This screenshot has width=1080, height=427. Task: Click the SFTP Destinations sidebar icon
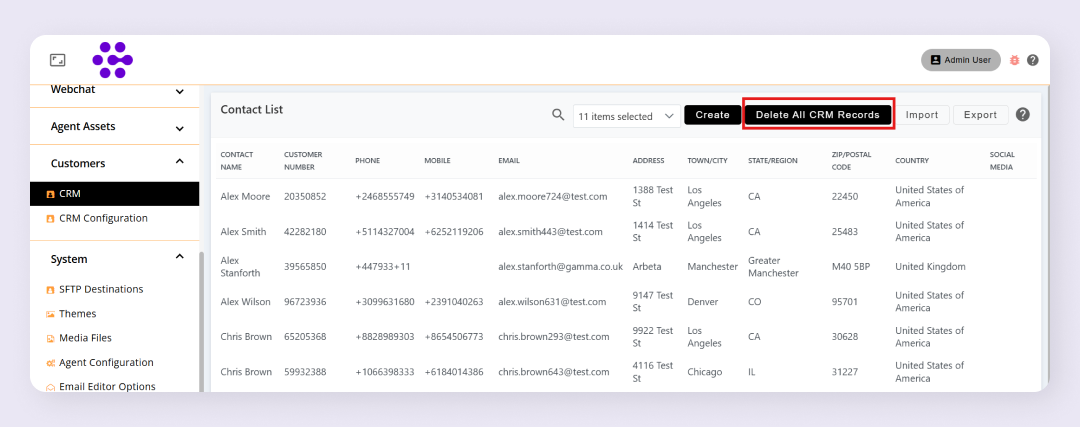[51, 290]
